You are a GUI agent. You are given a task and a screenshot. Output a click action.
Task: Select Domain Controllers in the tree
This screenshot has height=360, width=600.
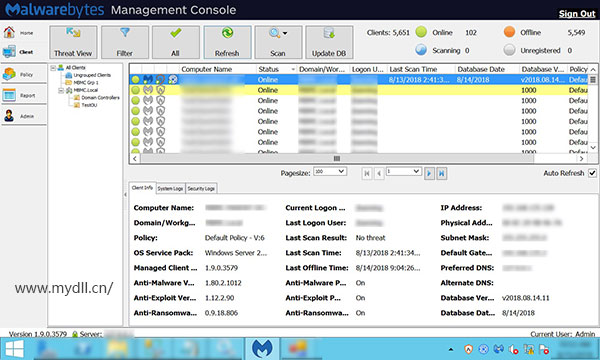coord(100,98)
